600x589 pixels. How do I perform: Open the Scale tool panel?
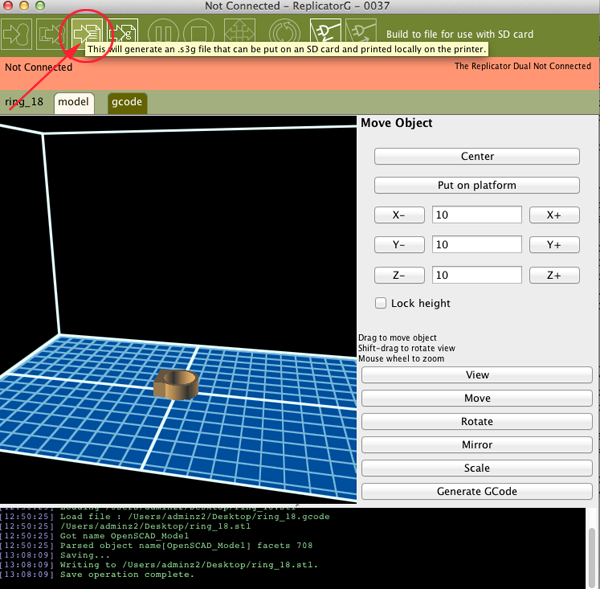(477, 468)
